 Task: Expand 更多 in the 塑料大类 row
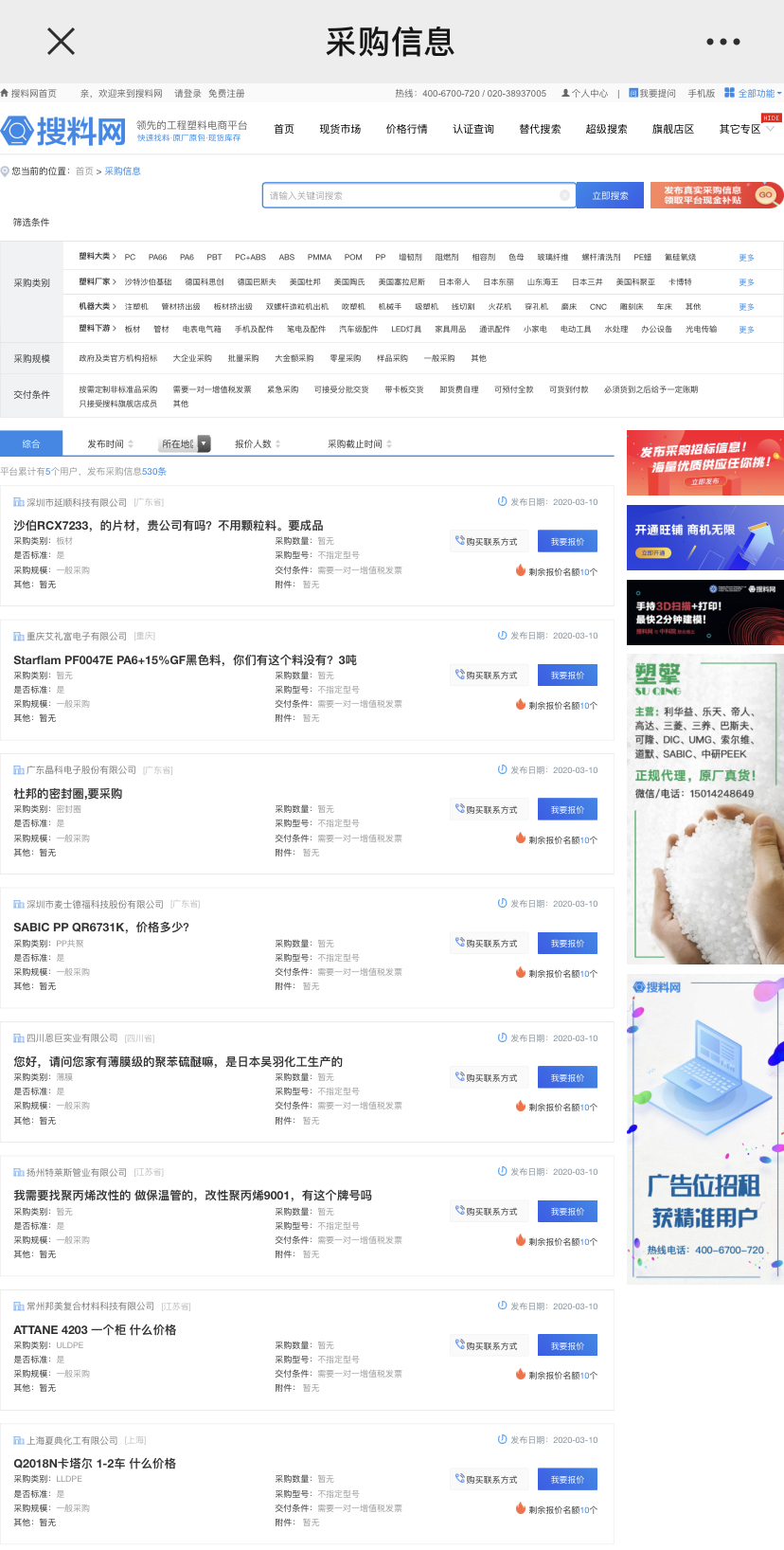click(746, 258)
